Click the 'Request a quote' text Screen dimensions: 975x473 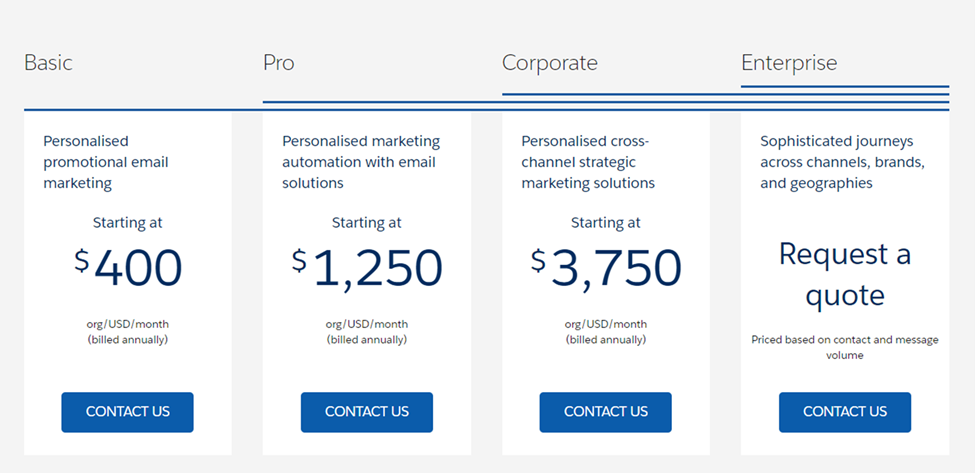845,274
